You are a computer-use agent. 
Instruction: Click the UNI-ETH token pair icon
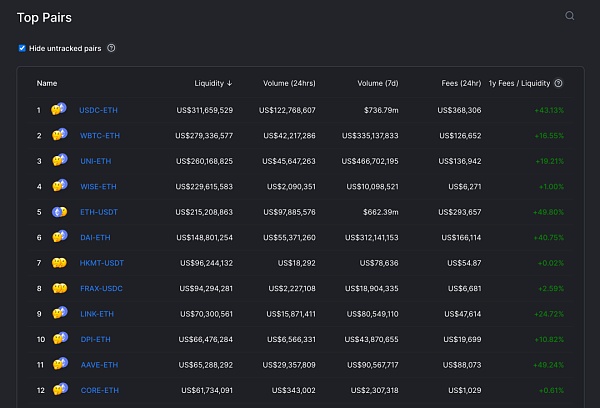pos(60,161)
